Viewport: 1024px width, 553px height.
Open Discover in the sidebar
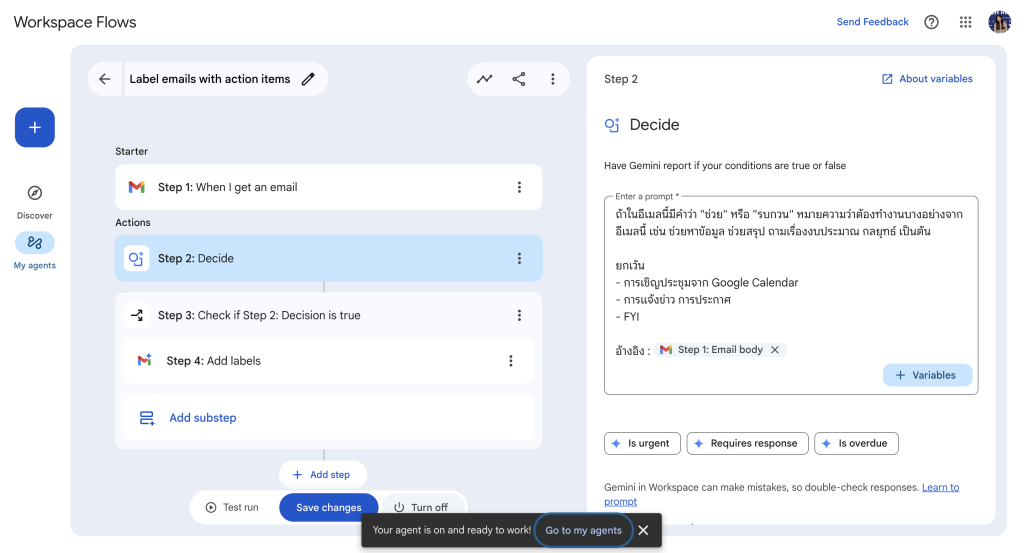35,200
